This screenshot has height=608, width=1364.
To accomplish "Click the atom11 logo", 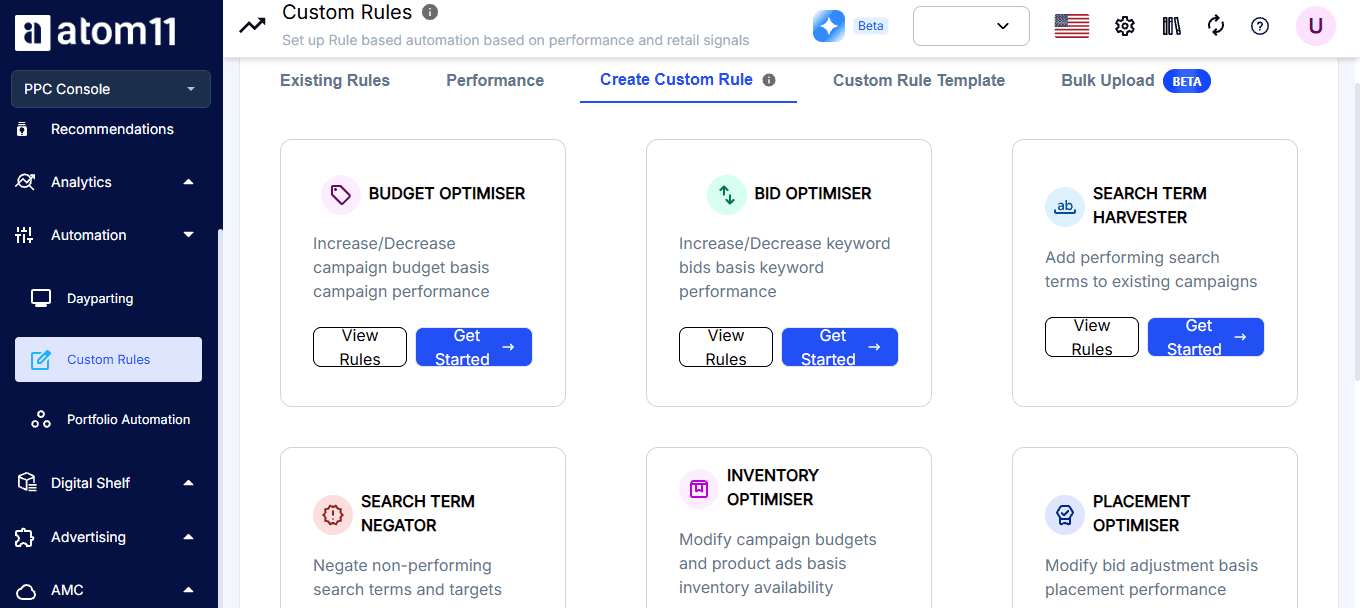I will 96,32.
